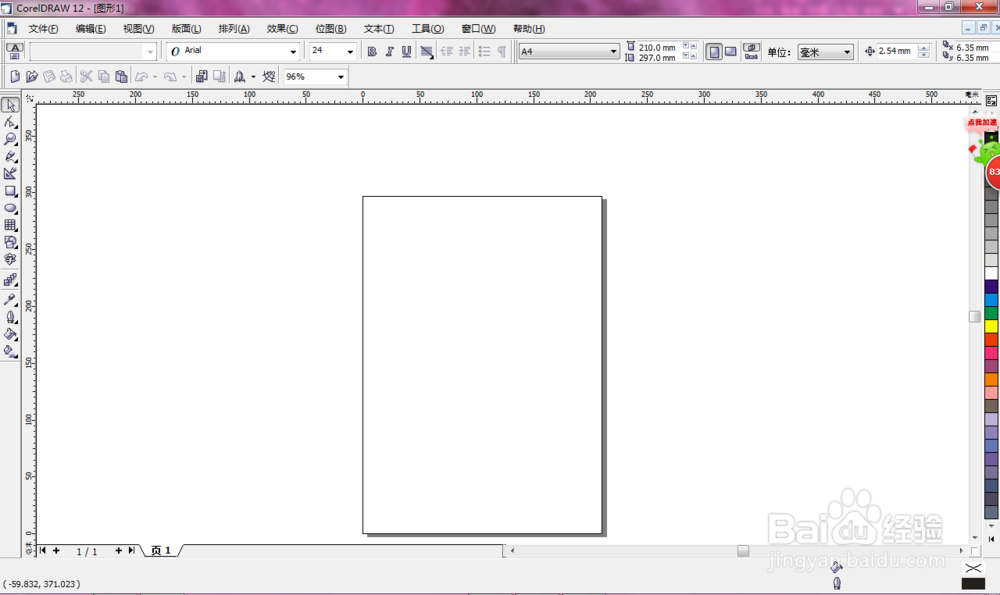The image size is (1000, 595).
Task: Click the Open file icon
Action: click(x=32, y=77)
